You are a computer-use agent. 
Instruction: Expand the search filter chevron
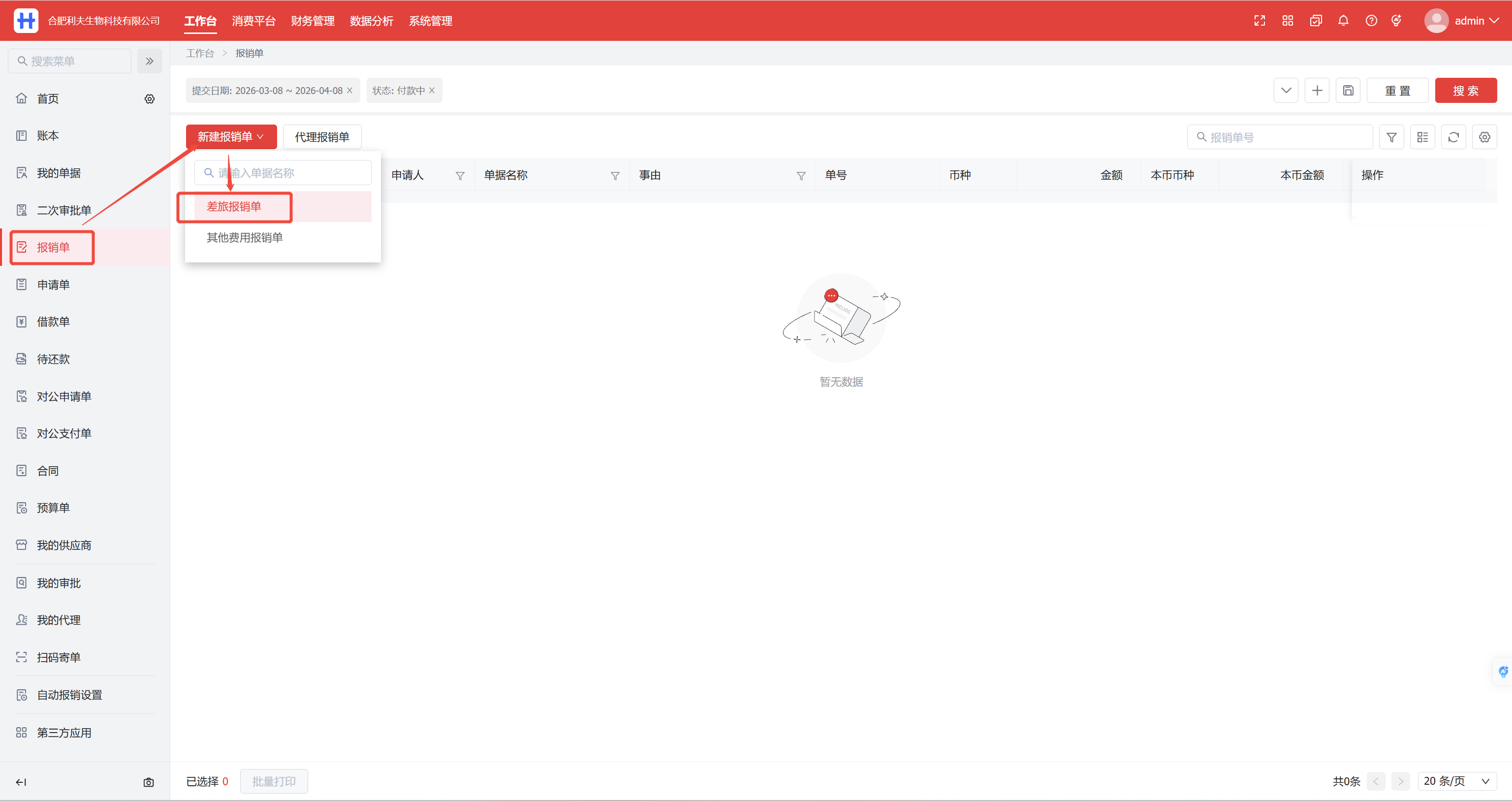pos(1286,91)
